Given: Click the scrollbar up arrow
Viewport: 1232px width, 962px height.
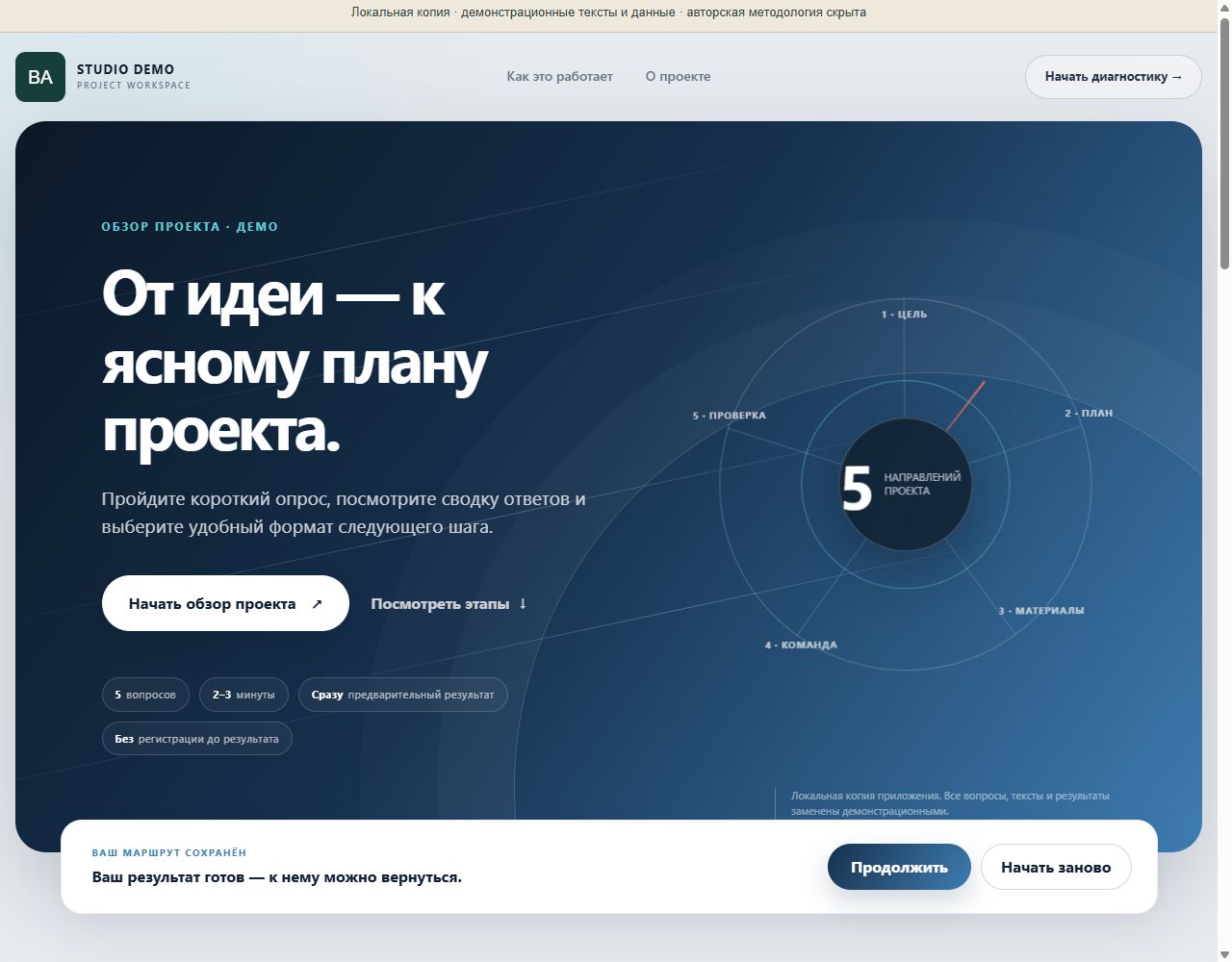Looking at the screenshot, I should [x=1224, y=8].
